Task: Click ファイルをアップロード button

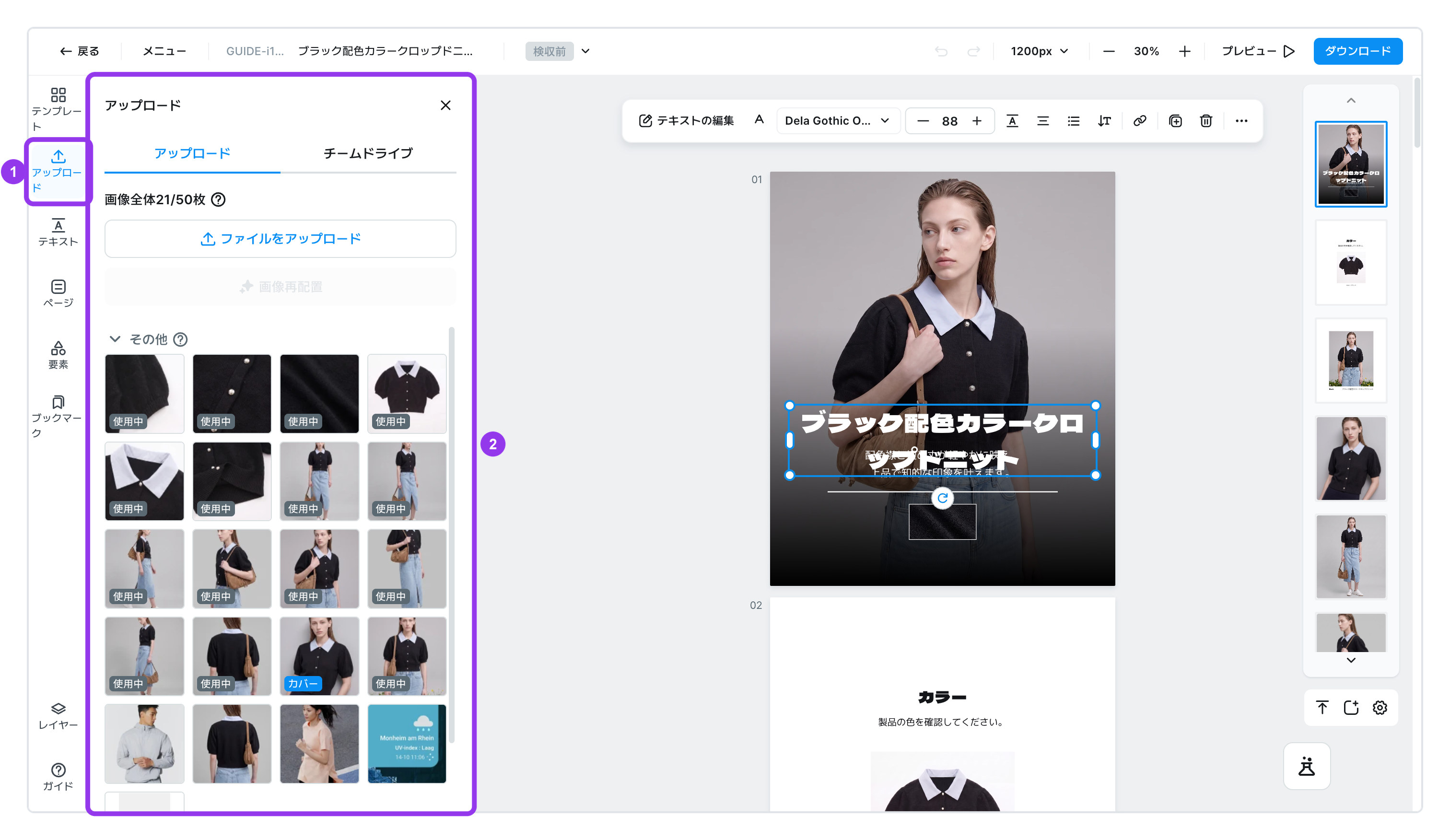Action: [280, 239]
